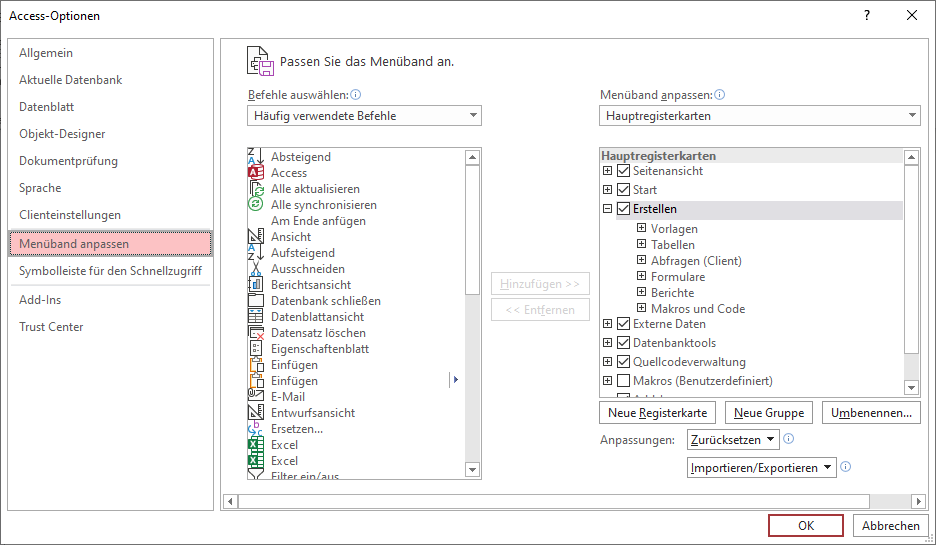Click info icon beside Befehle auswählen

[356, 94]
